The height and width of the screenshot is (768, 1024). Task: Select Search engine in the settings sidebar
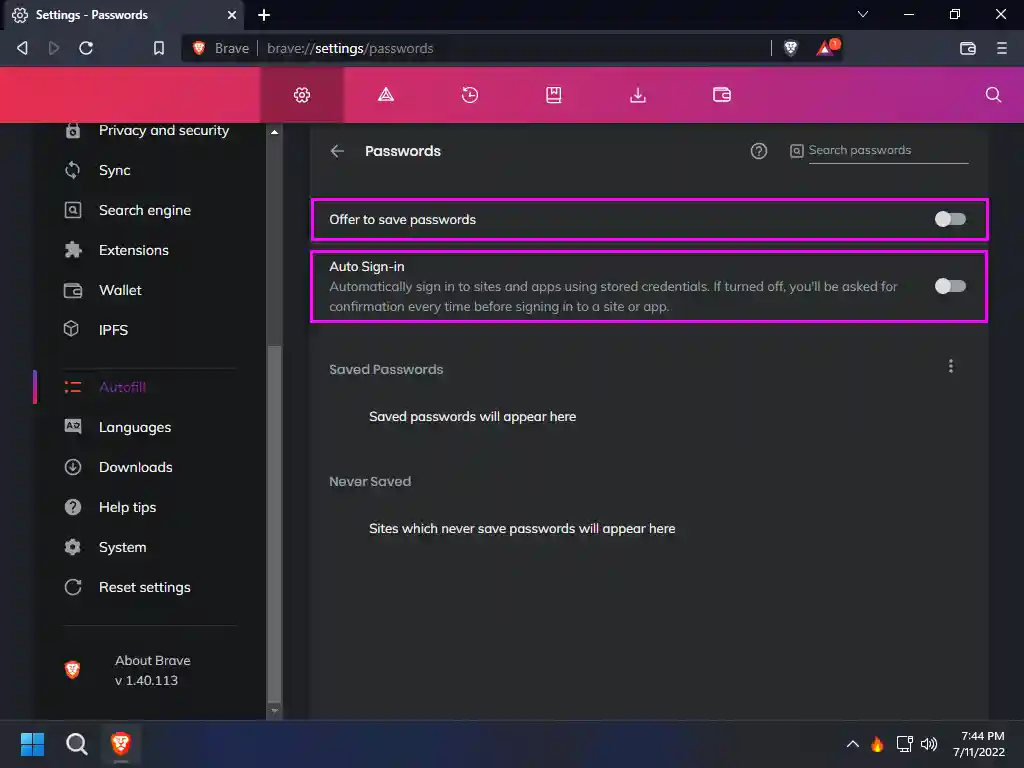144,210
